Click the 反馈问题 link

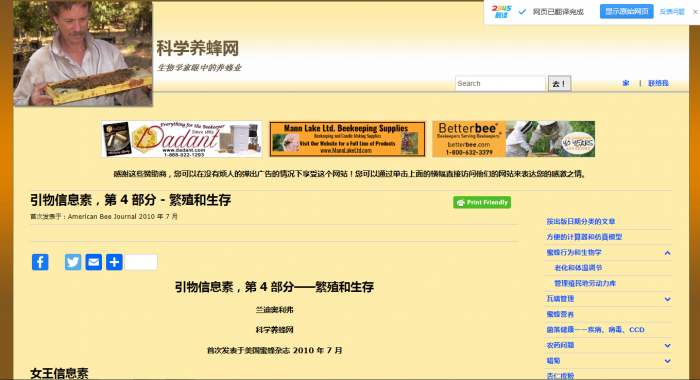tap(672, 12)
